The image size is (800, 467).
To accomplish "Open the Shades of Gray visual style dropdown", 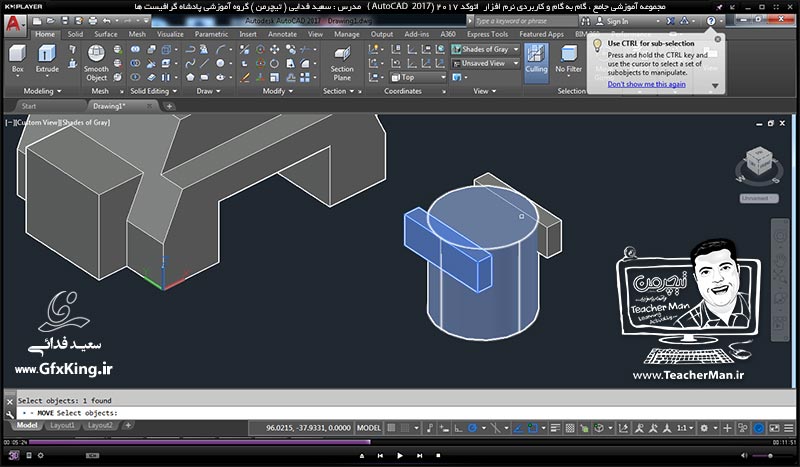I will pos(485,50).
